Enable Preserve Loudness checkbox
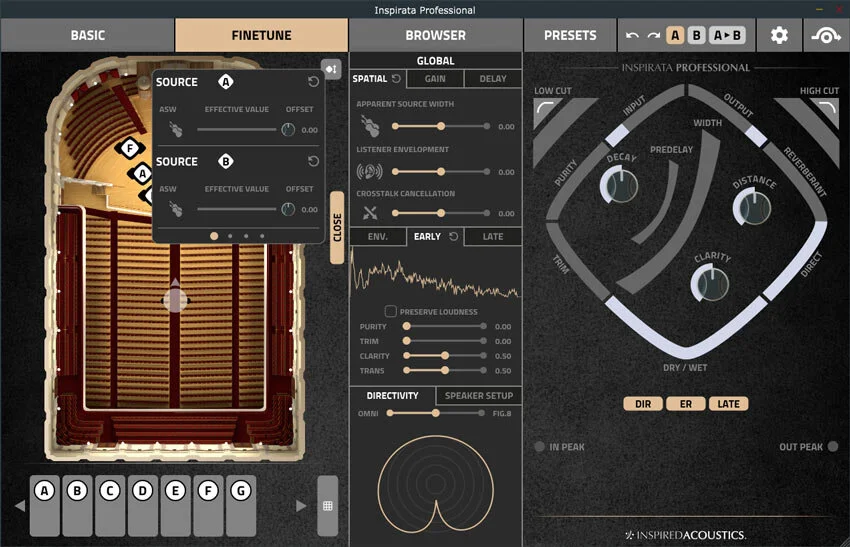The height and width of the screenshot is (547, 850). [390, 311]
